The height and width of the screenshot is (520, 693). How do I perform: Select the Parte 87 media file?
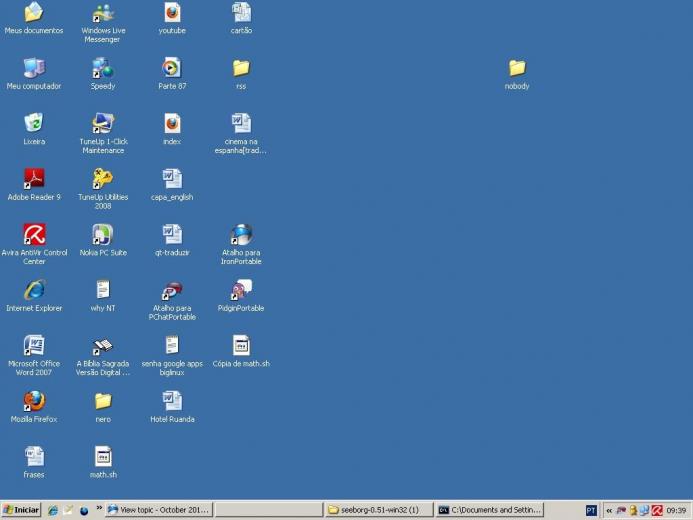172,68
